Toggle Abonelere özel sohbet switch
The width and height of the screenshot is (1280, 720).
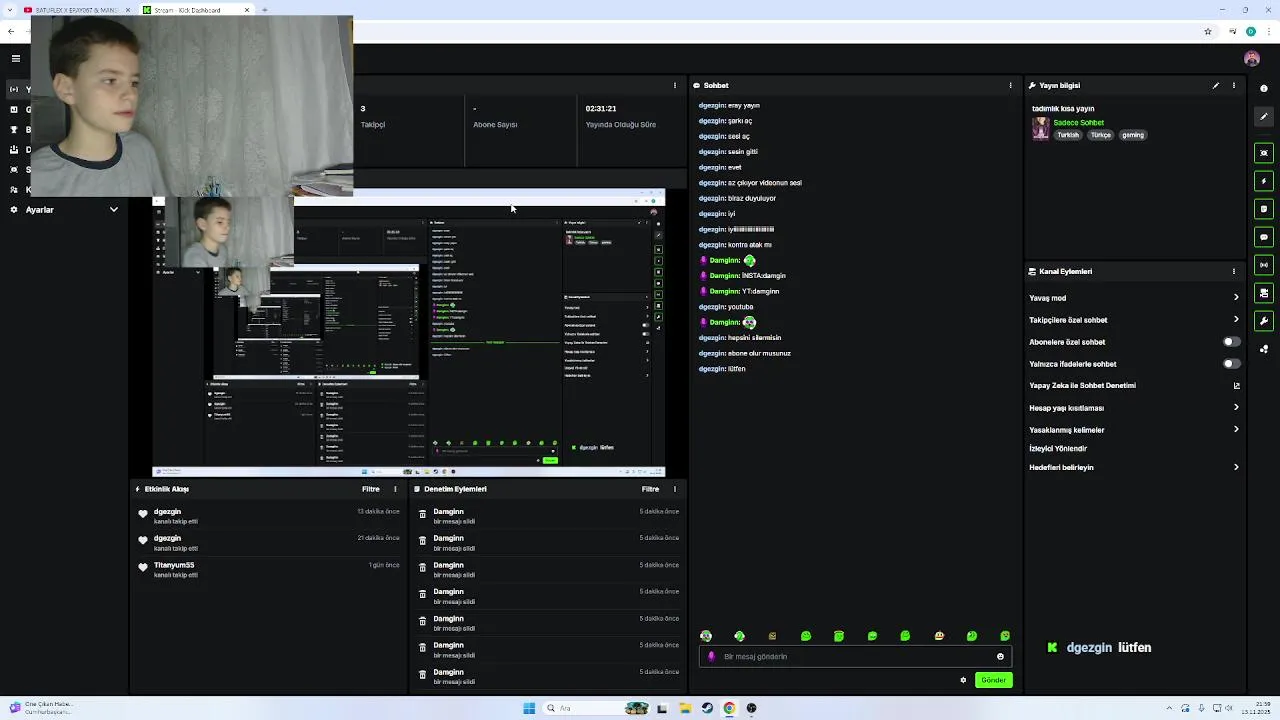pyautogui.click(x=1232, y=342)
